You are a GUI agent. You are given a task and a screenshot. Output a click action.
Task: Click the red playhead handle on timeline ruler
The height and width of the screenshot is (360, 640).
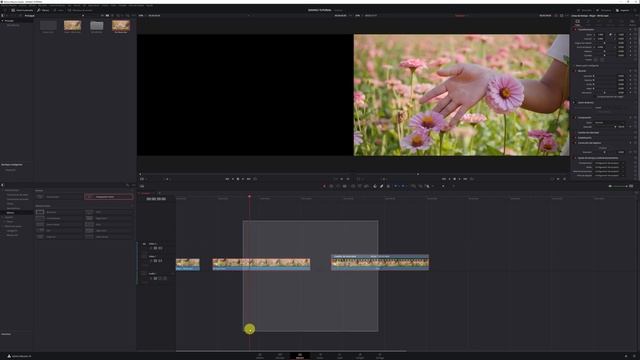249,196
